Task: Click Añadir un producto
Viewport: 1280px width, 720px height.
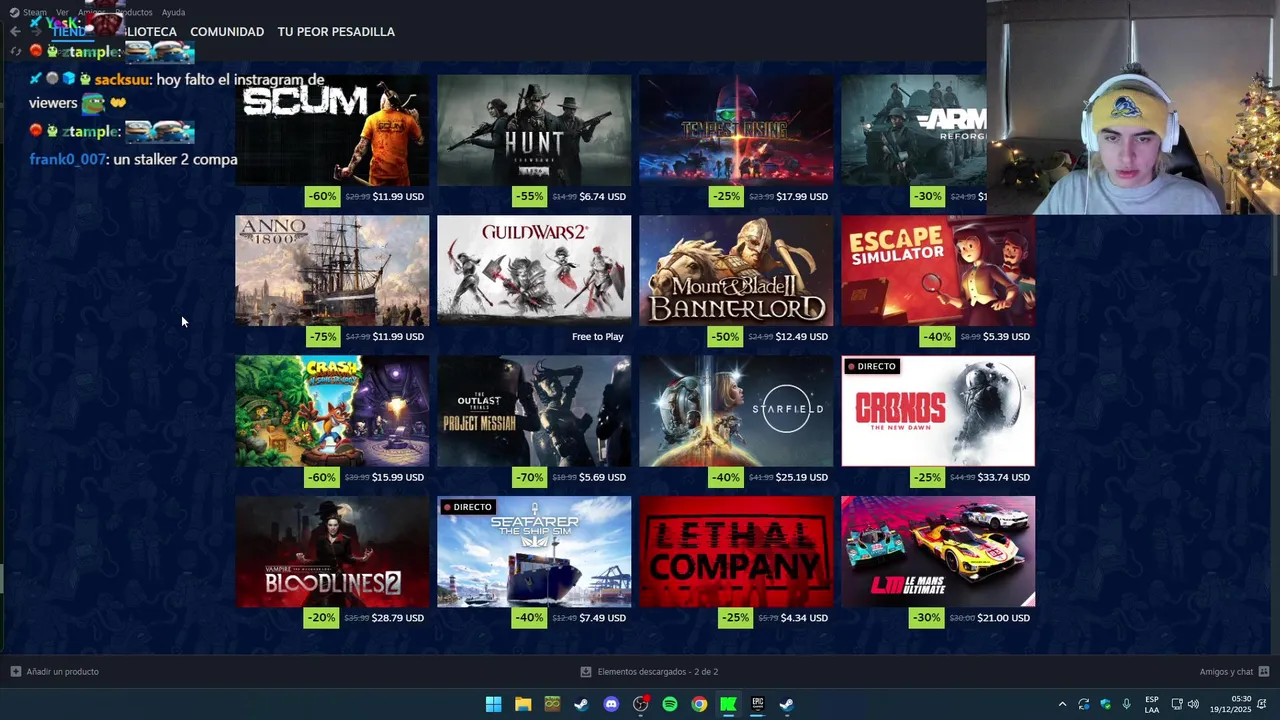Action: tap(63, 672)
